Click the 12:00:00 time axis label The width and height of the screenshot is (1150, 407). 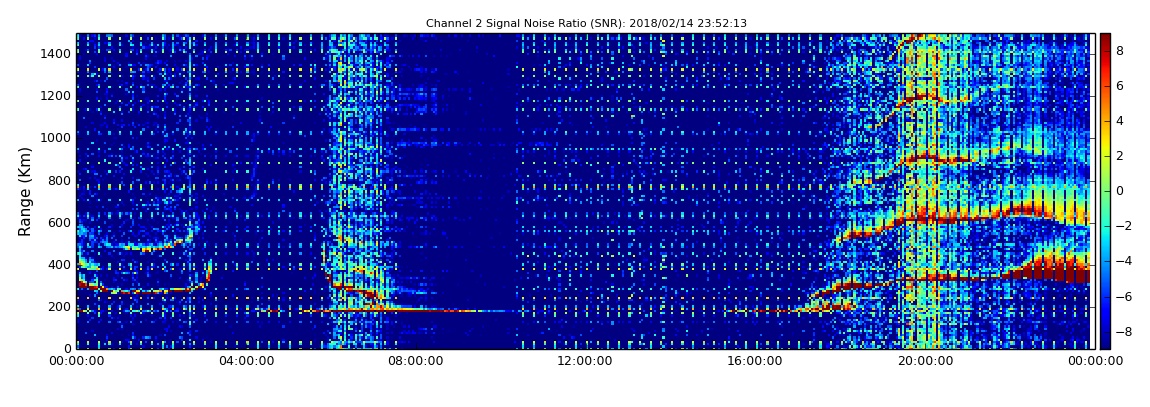coord(583,361)
